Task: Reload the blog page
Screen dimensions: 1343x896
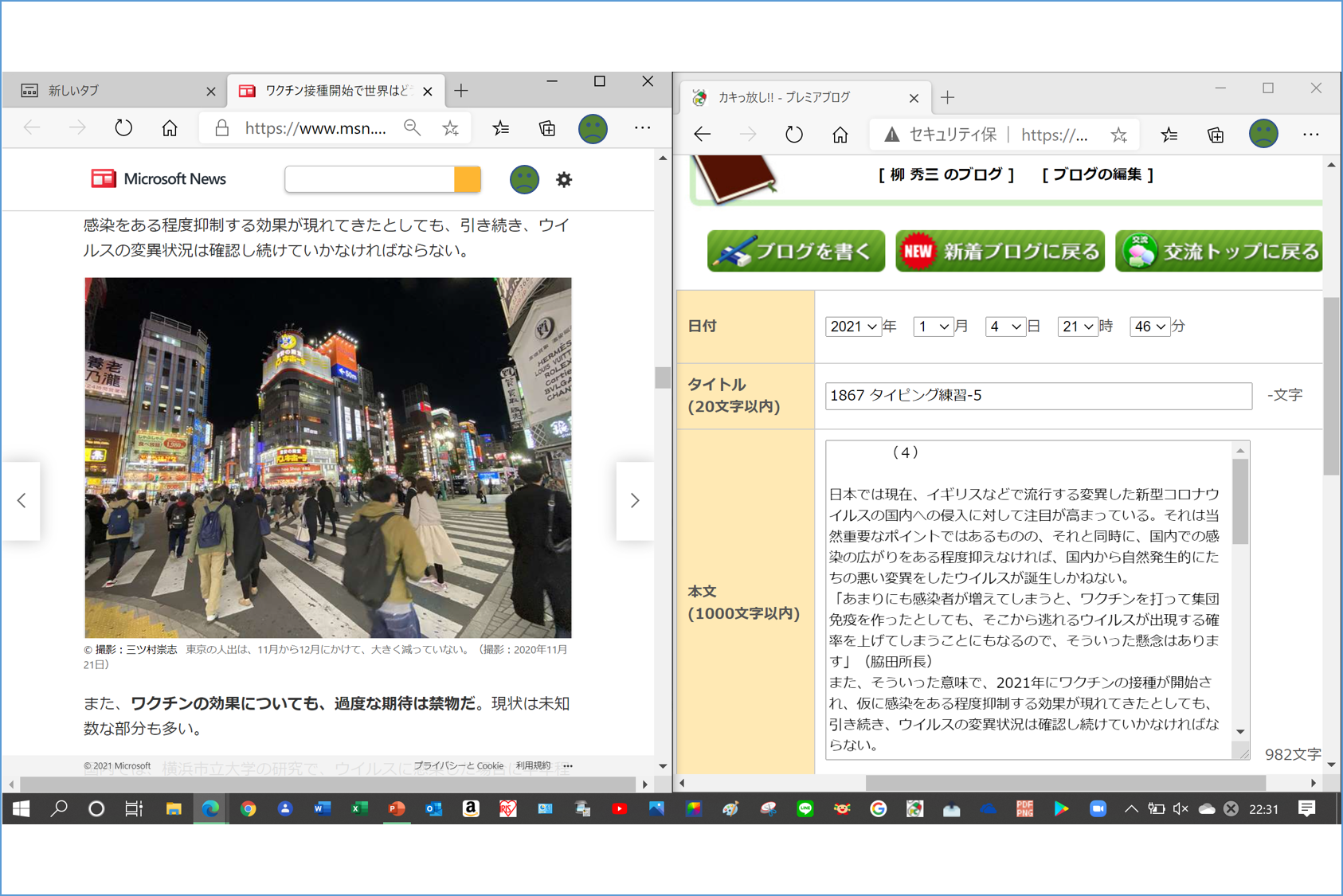Action: (x=794, y=135)
